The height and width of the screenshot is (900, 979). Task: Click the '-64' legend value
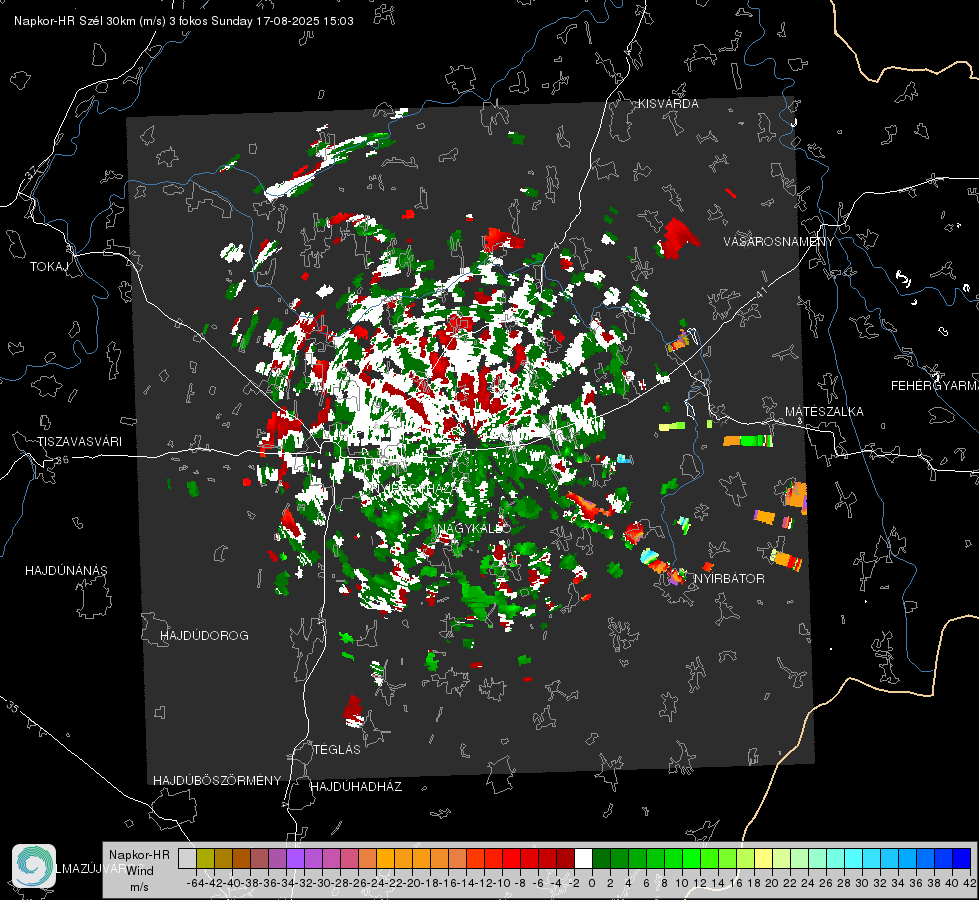click(195, 883)
